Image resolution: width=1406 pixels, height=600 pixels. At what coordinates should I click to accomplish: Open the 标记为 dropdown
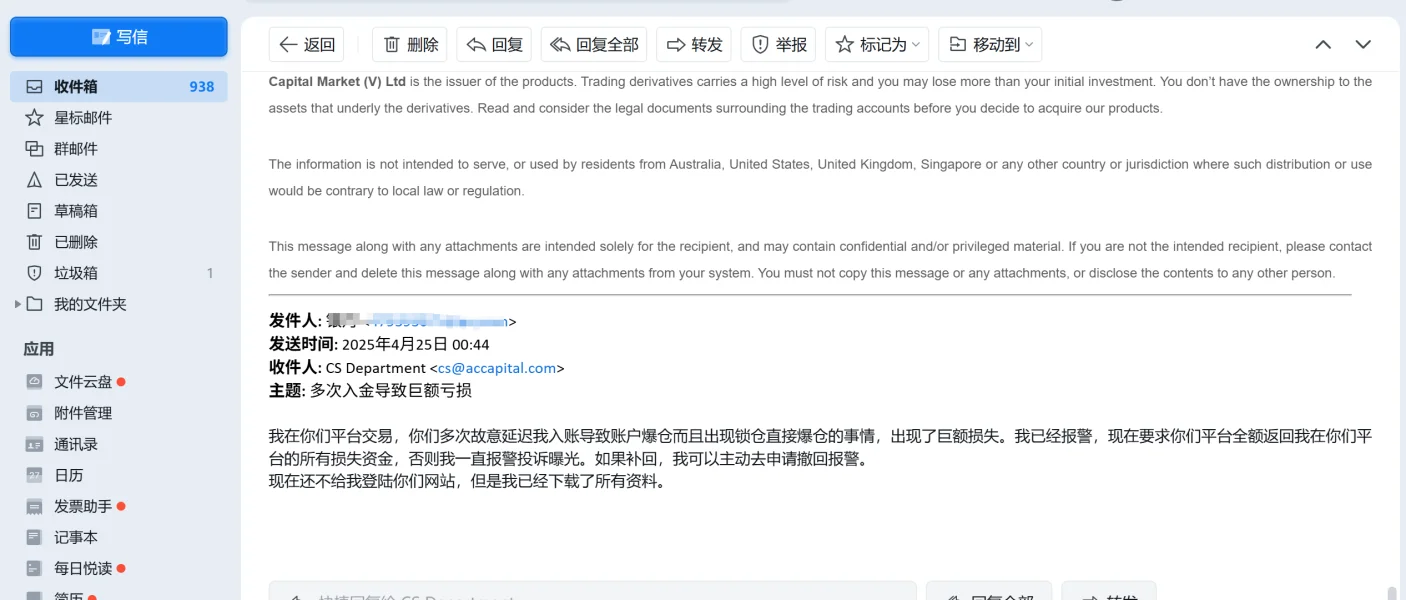877,44
